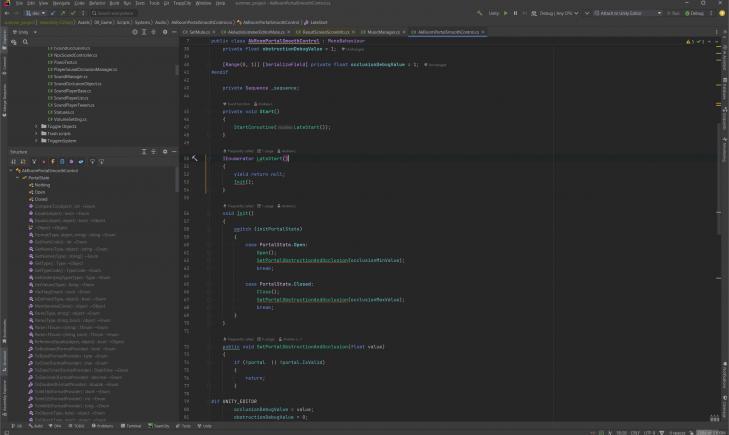Toggle autoscroll from source in Structure toolbar
Image resolution: width=729 pixels, height=435 pixels.
(x=101, y=162)
